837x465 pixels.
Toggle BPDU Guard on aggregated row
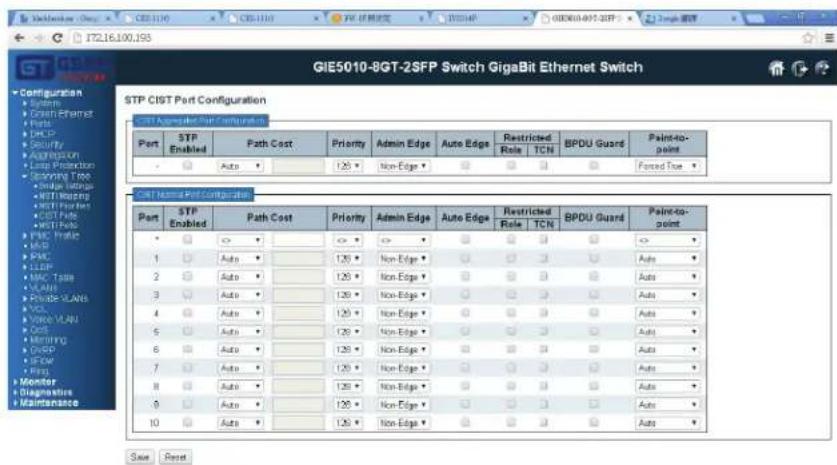[x=594, y=166]
